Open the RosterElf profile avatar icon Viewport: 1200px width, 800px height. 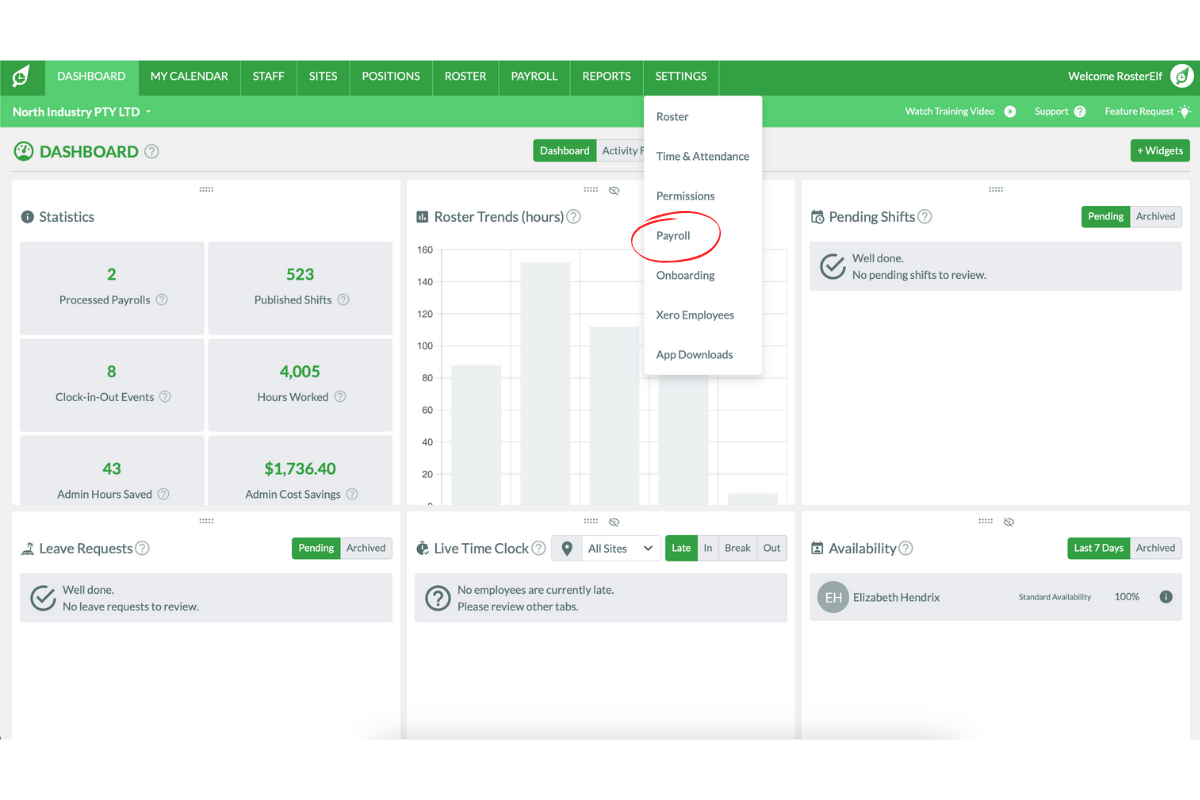(1182, 76)
